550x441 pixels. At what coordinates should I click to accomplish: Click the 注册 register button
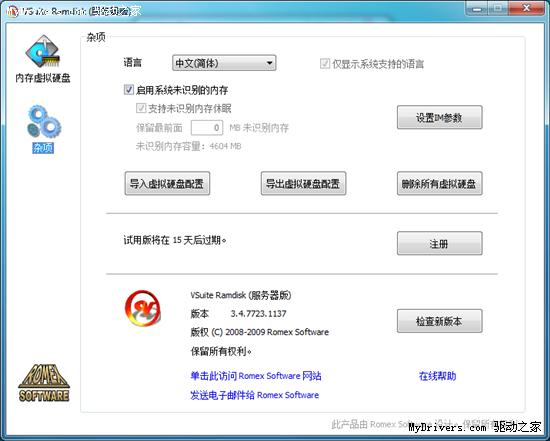[440, 243]
